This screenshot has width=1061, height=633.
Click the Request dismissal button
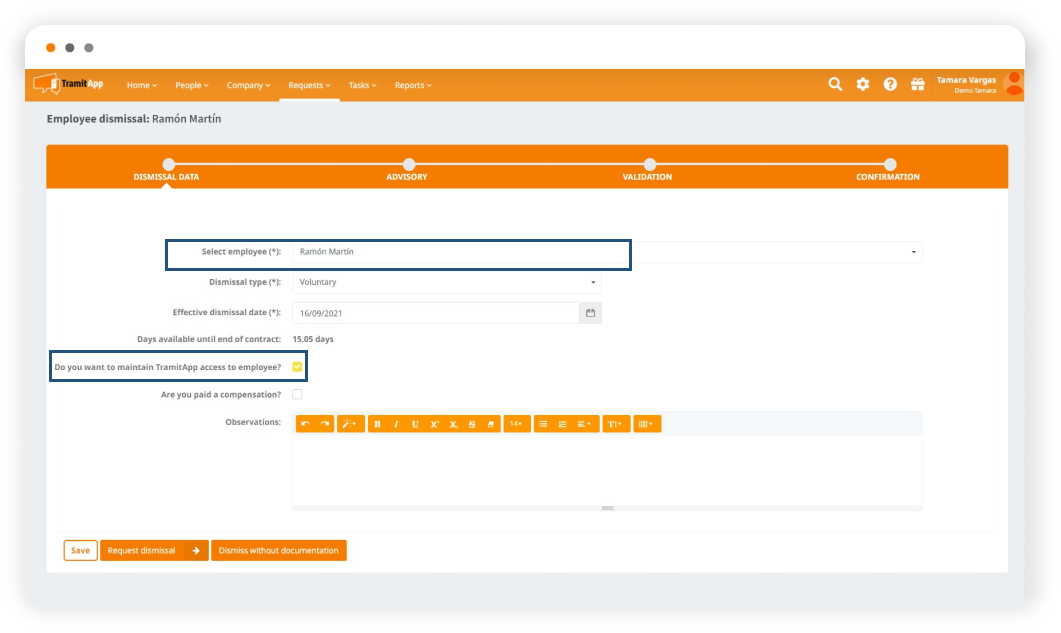coord(154,550)
